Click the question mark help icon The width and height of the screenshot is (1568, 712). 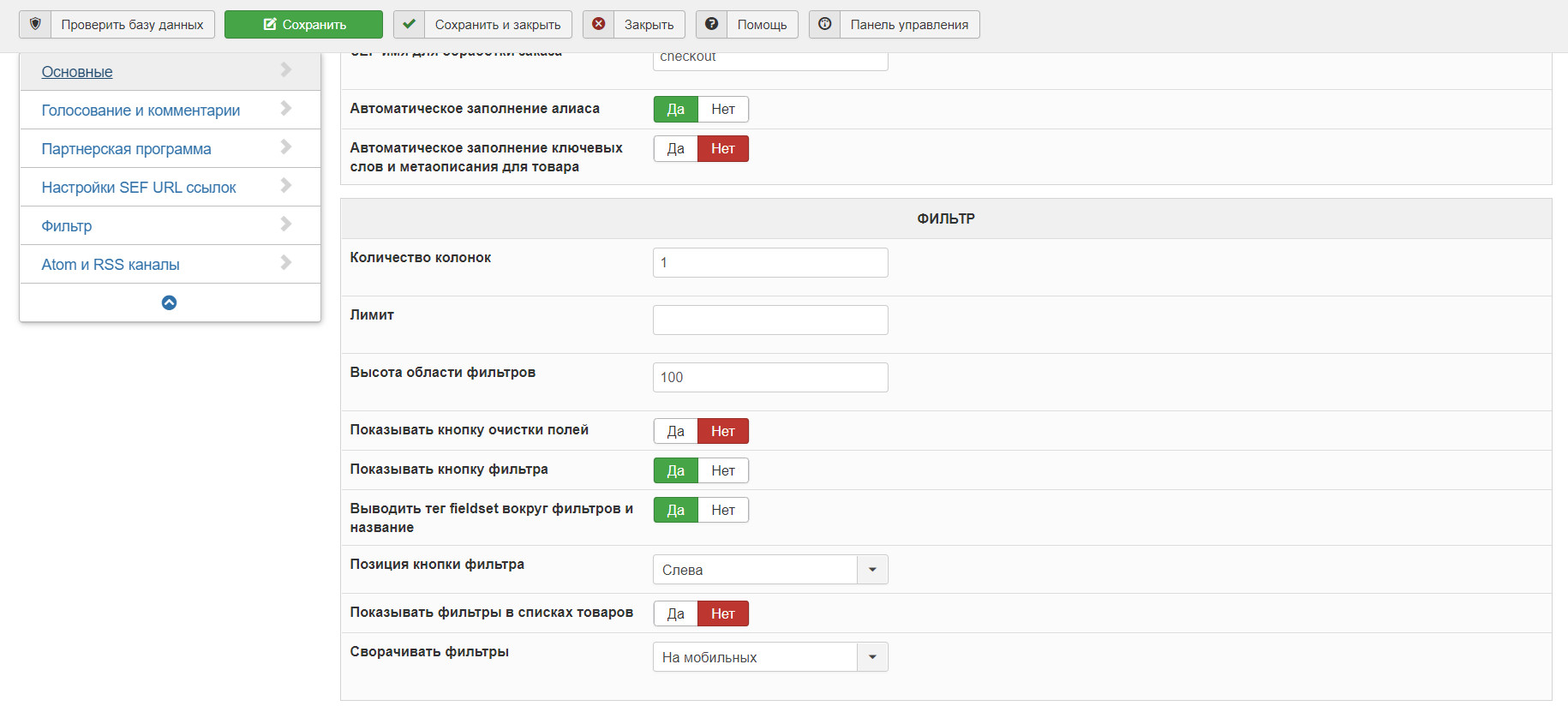click(712, 24)
